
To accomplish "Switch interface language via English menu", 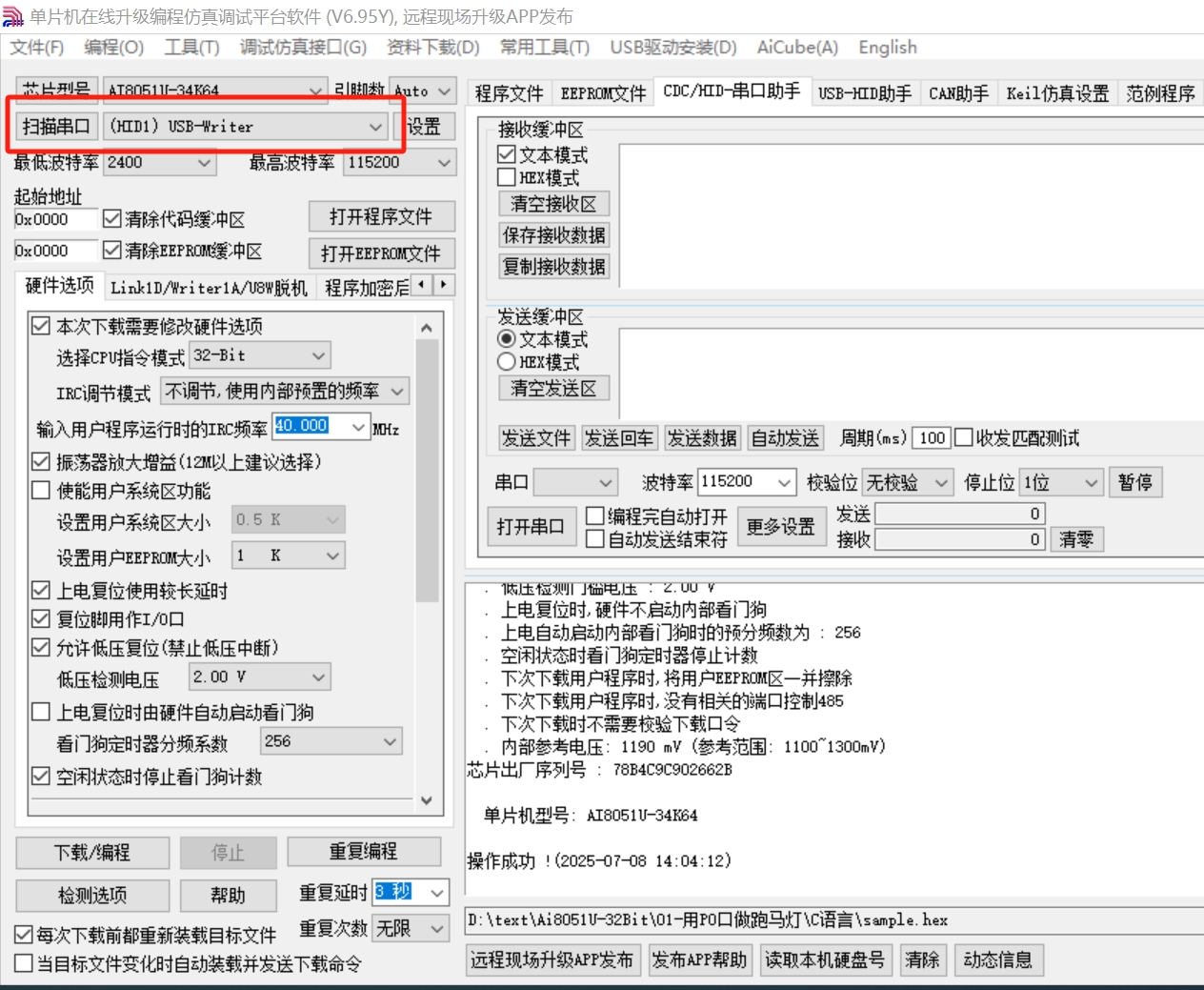I will tap(888, 48).
